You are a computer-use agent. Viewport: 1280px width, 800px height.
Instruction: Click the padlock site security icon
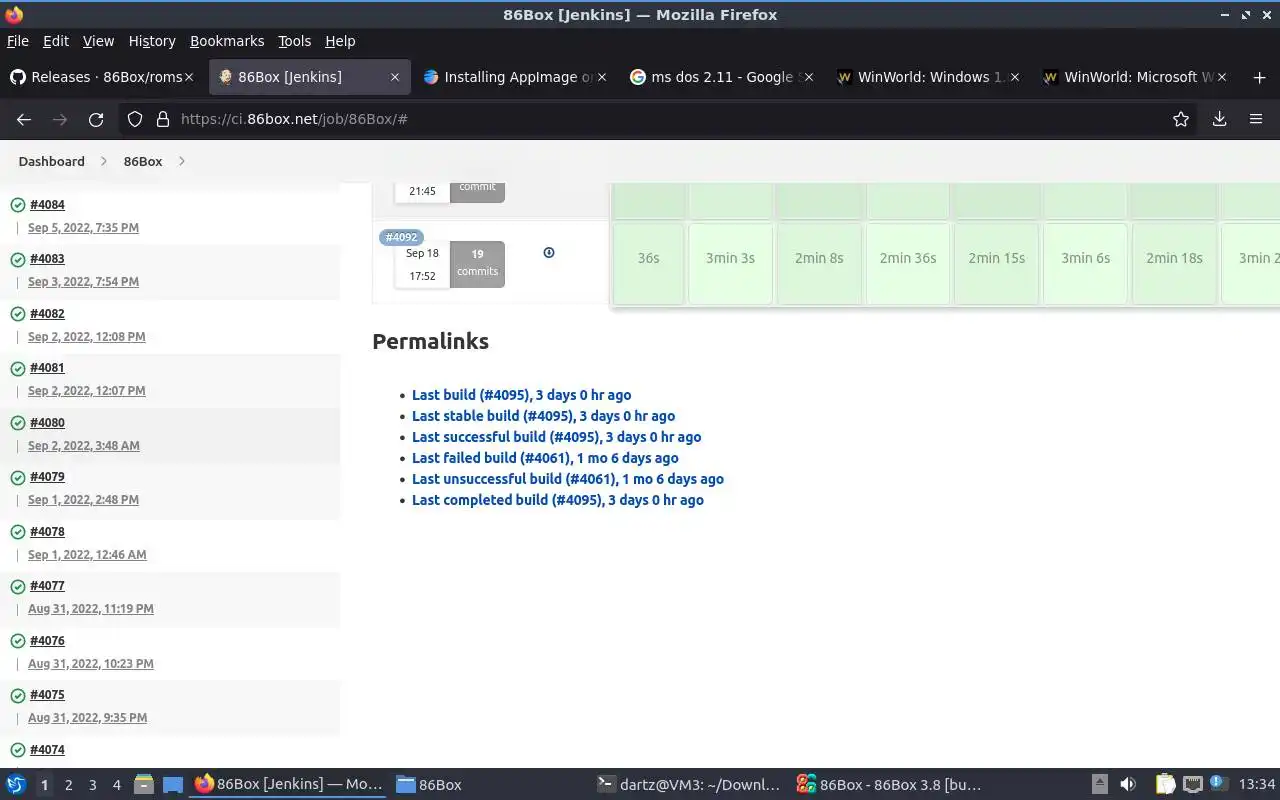tap(163, 119)
